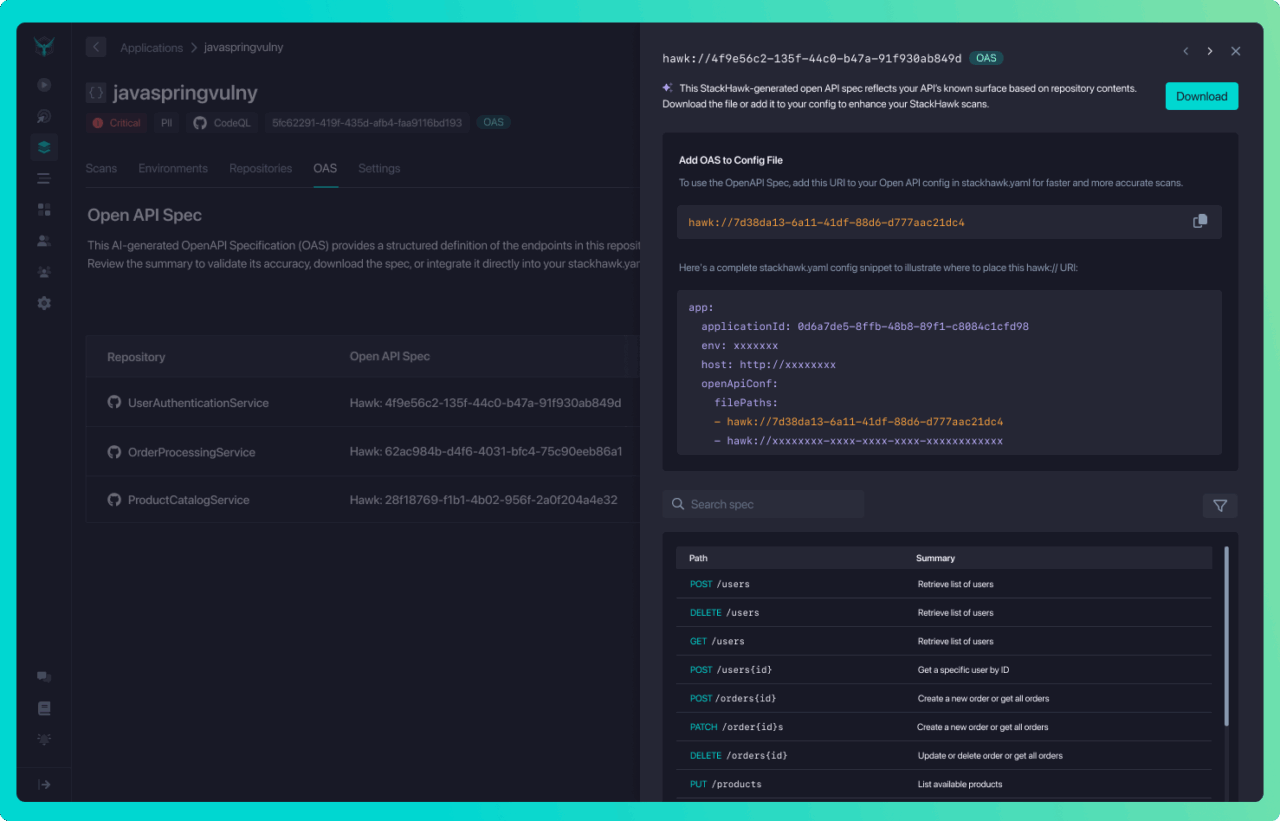Open the Repositories tab
Screen dimensions: 1280x821
tap(260, 168)
